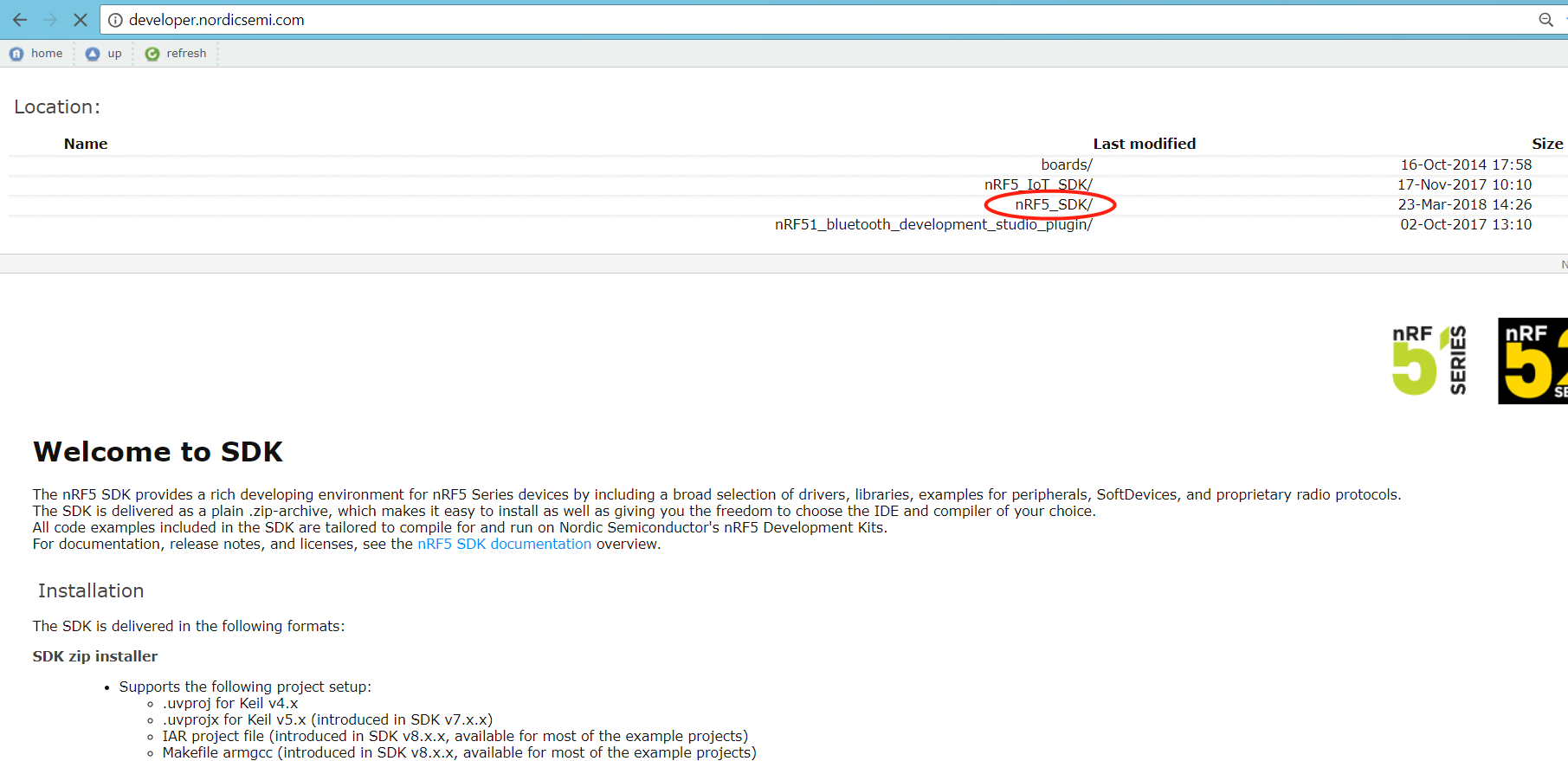Stop page loading with the X button
Screen dimensions: 1568x761
pyautogui.click(x=81, y=19)
